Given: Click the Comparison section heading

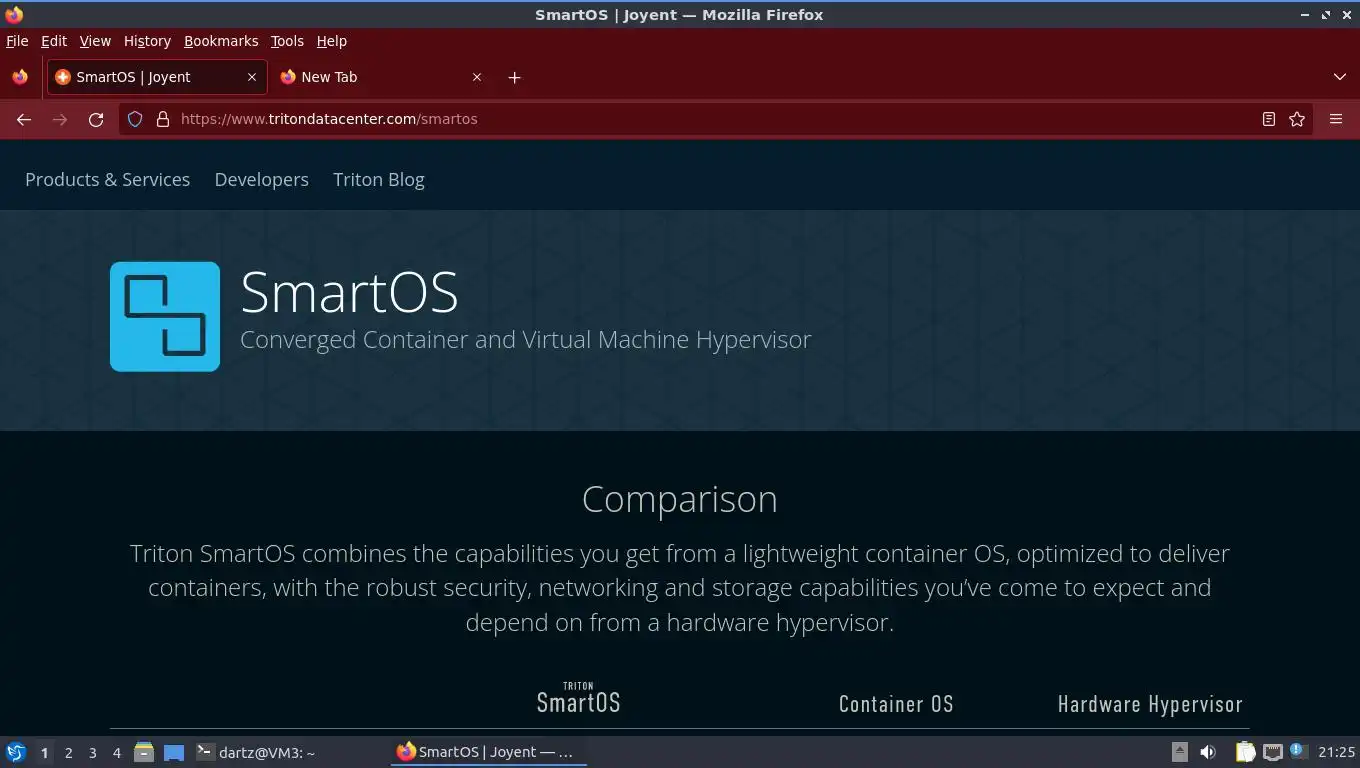Looking at the screenshot, I should 680,499.
